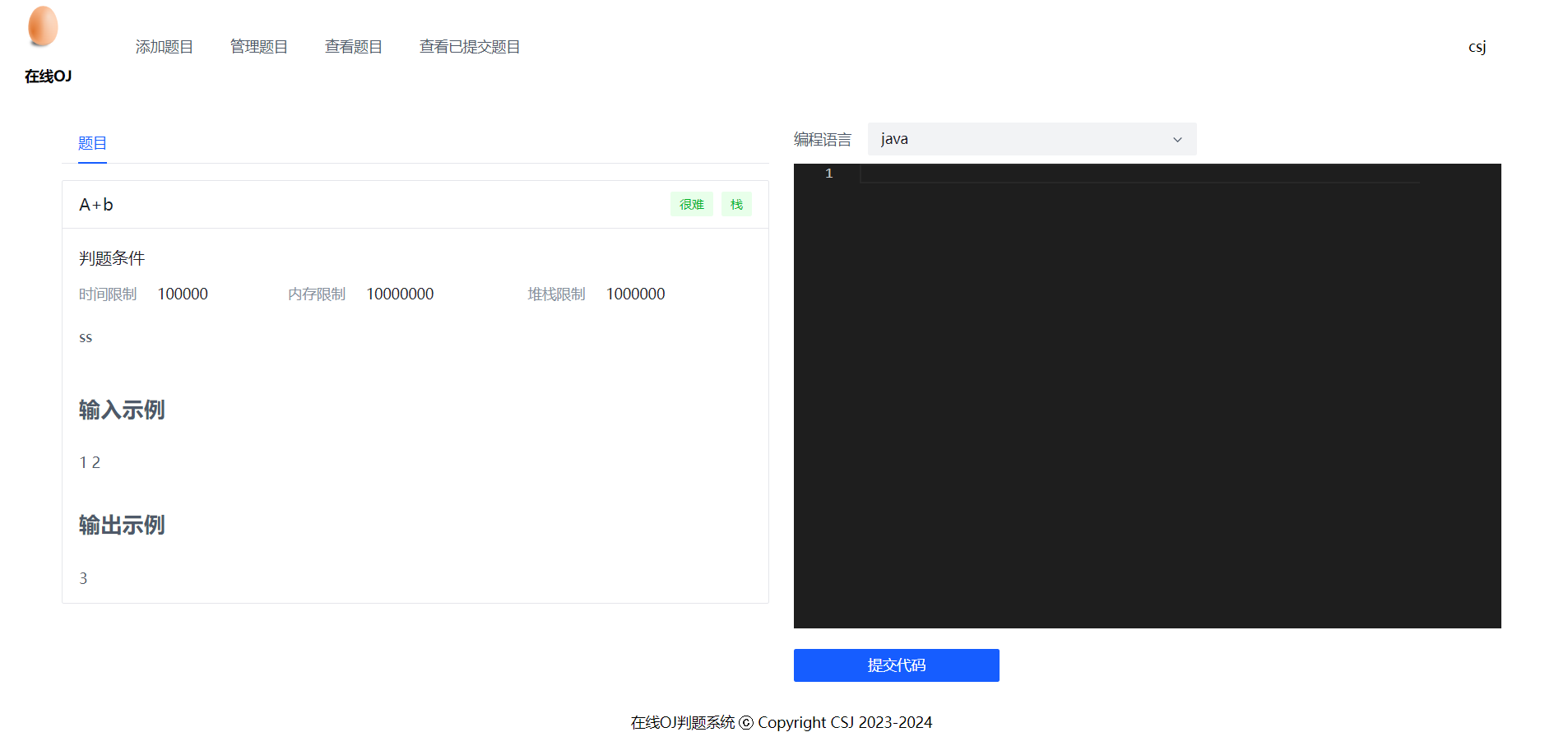Click the egg logo icon
1568x746 pixels.
(x=43, y=26)
